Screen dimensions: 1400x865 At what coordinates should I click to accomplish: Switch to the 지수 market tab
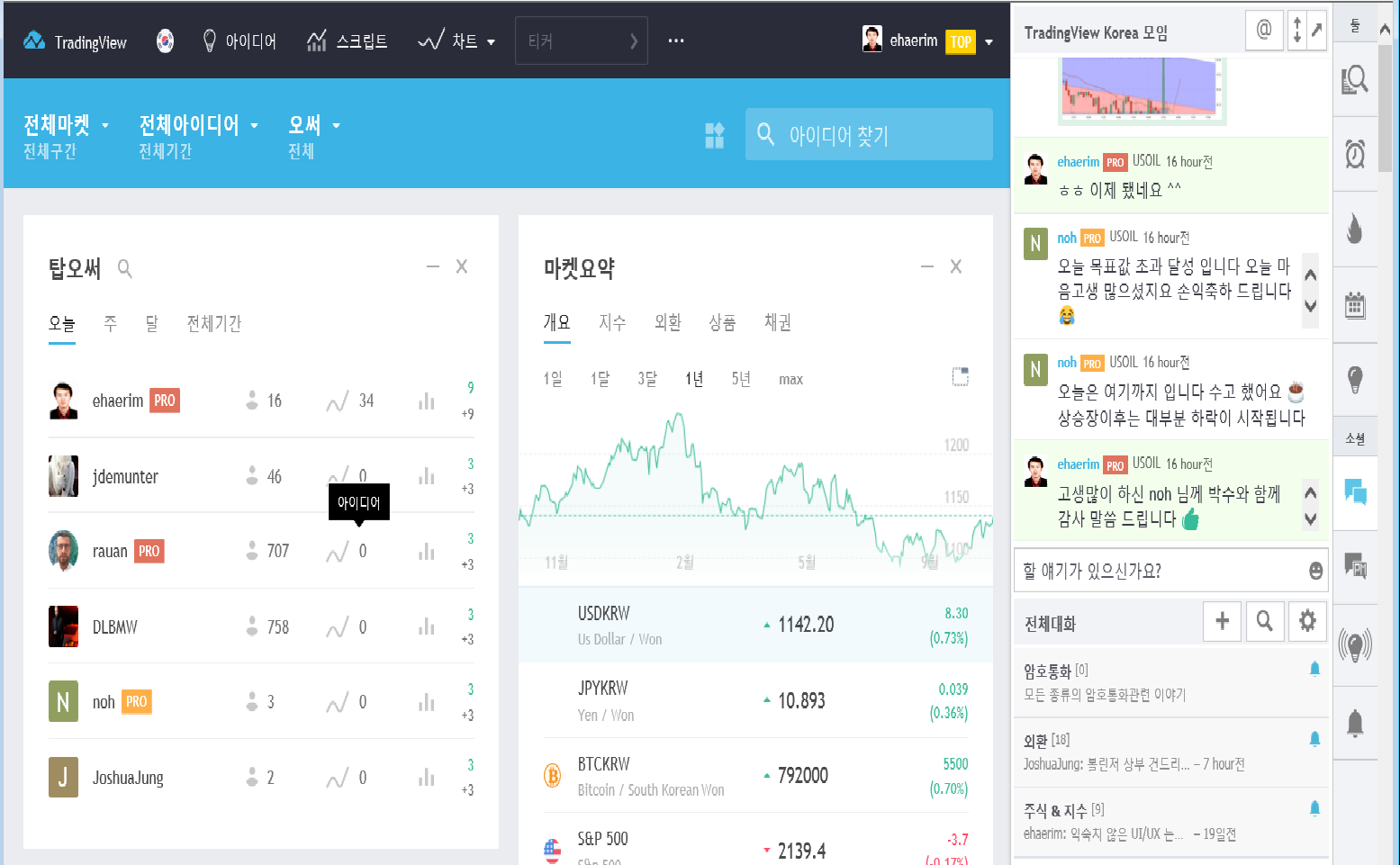[x=612, y=322]
